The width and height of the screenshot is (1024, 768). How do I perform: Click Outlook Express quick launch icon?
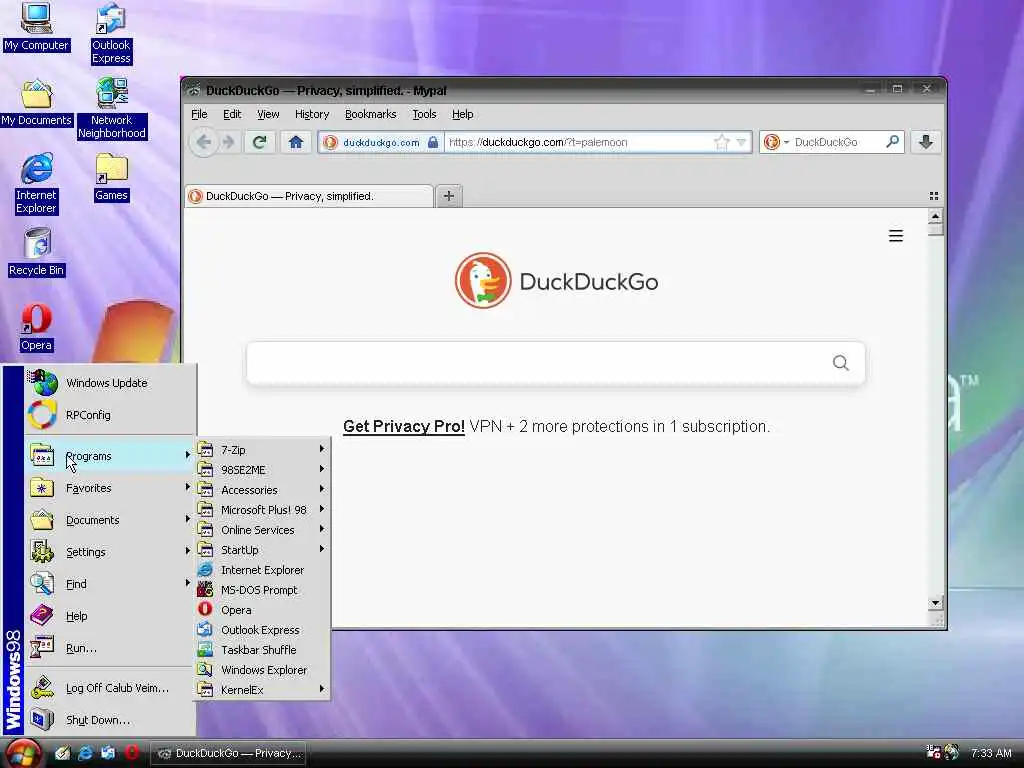pos(108,753)
